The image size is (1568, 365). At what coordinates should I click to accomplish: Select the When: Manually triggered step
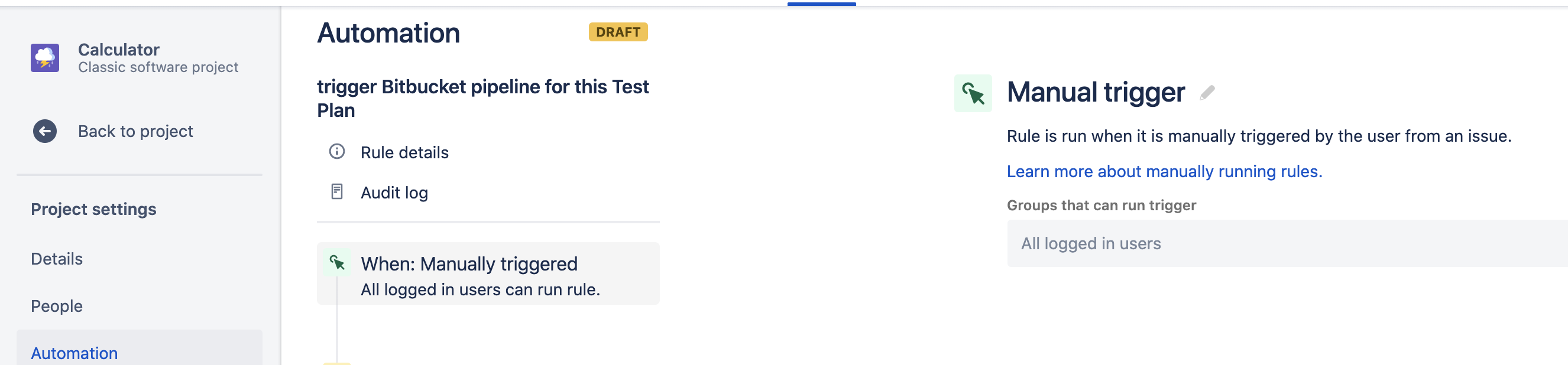point(488,274)
